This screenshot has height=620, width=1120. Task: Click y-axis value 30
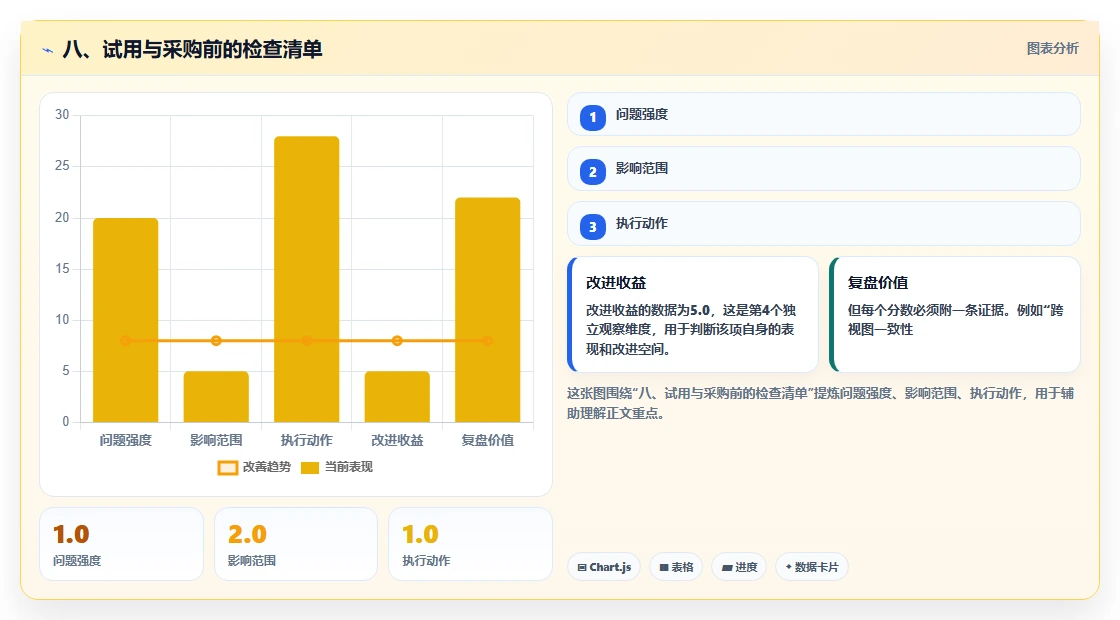[62, 114]
